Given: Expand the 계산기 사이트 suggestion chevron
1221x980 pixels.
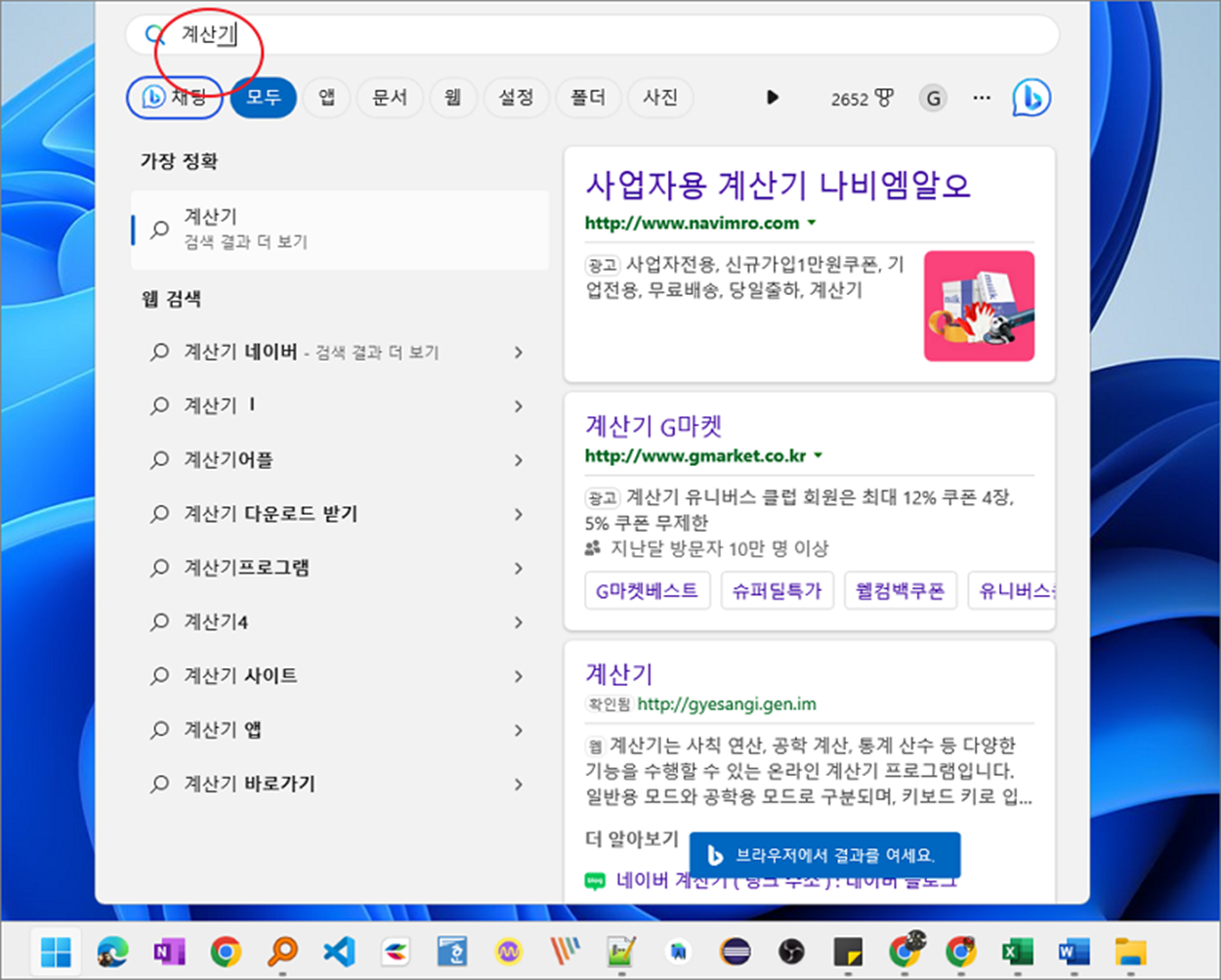Looking at the screenshot, I should click(519, 676).
